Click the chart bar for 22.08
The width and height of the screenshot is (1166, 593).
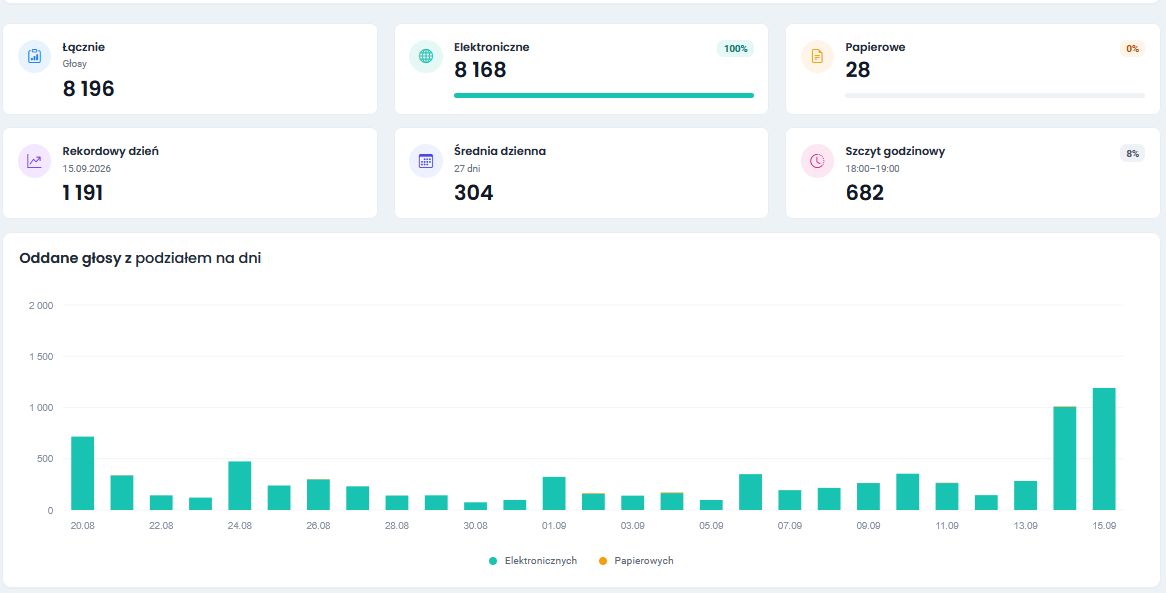[x=161, y=503]
